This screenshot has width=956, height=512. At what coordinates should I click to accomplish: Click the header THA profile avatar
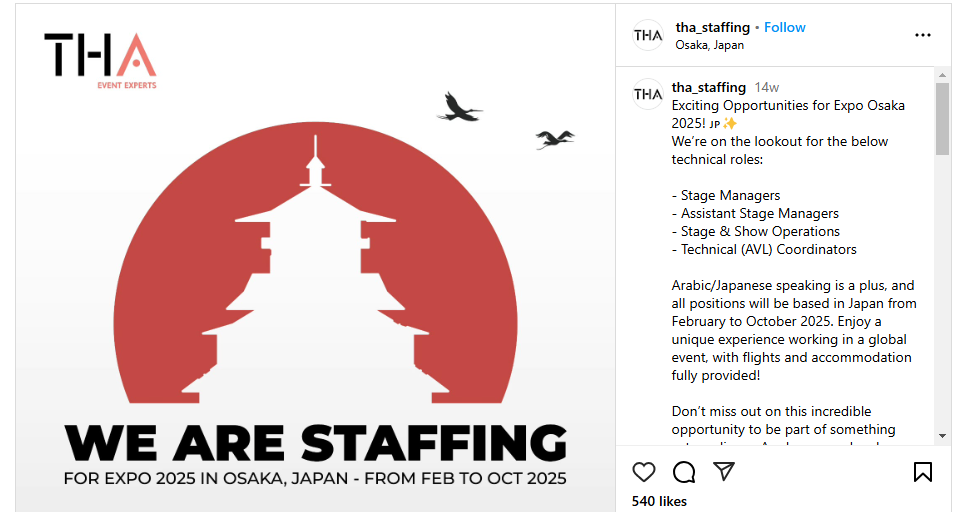[x=648, y=35]
